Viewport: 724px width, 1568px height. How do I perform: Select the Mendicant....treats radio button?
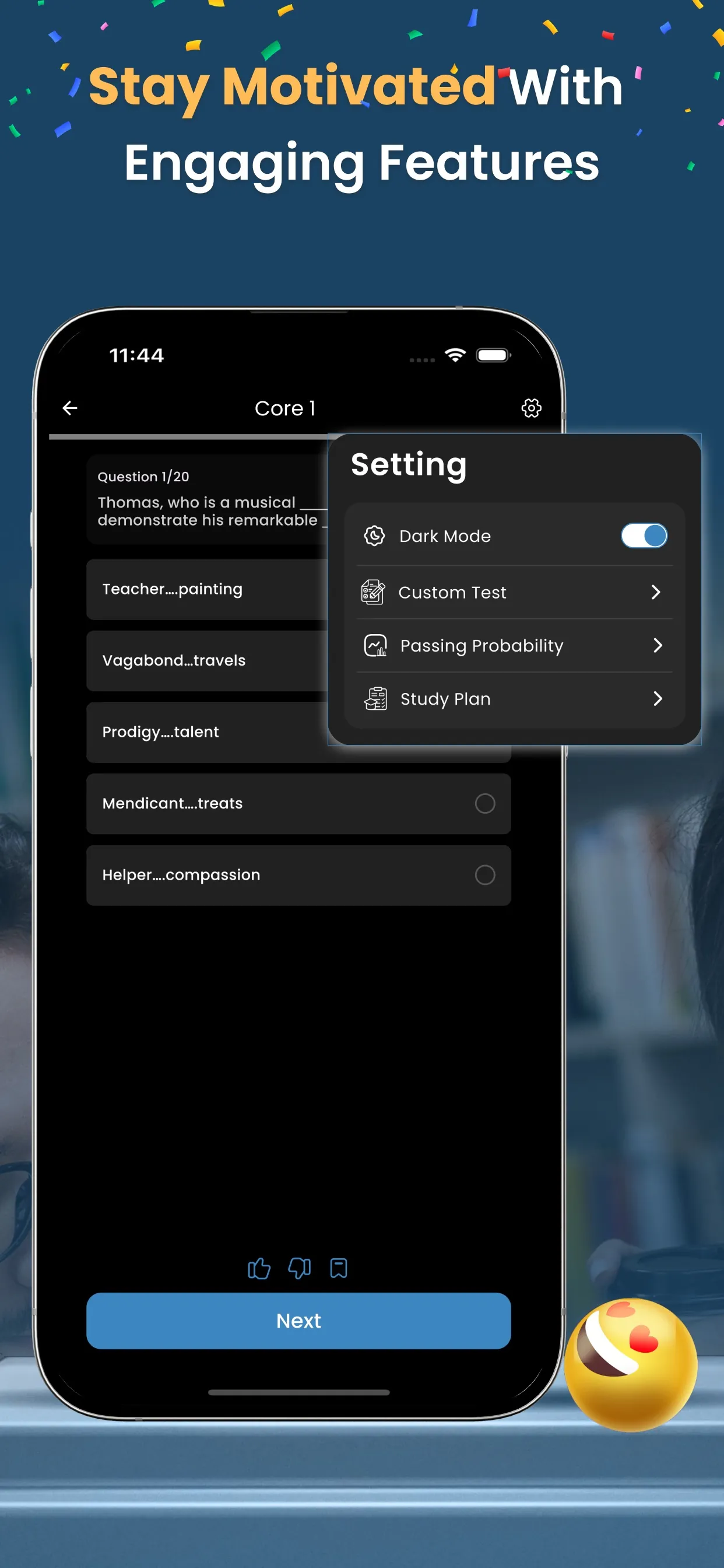pyautogui.click(x=485, y=803)
